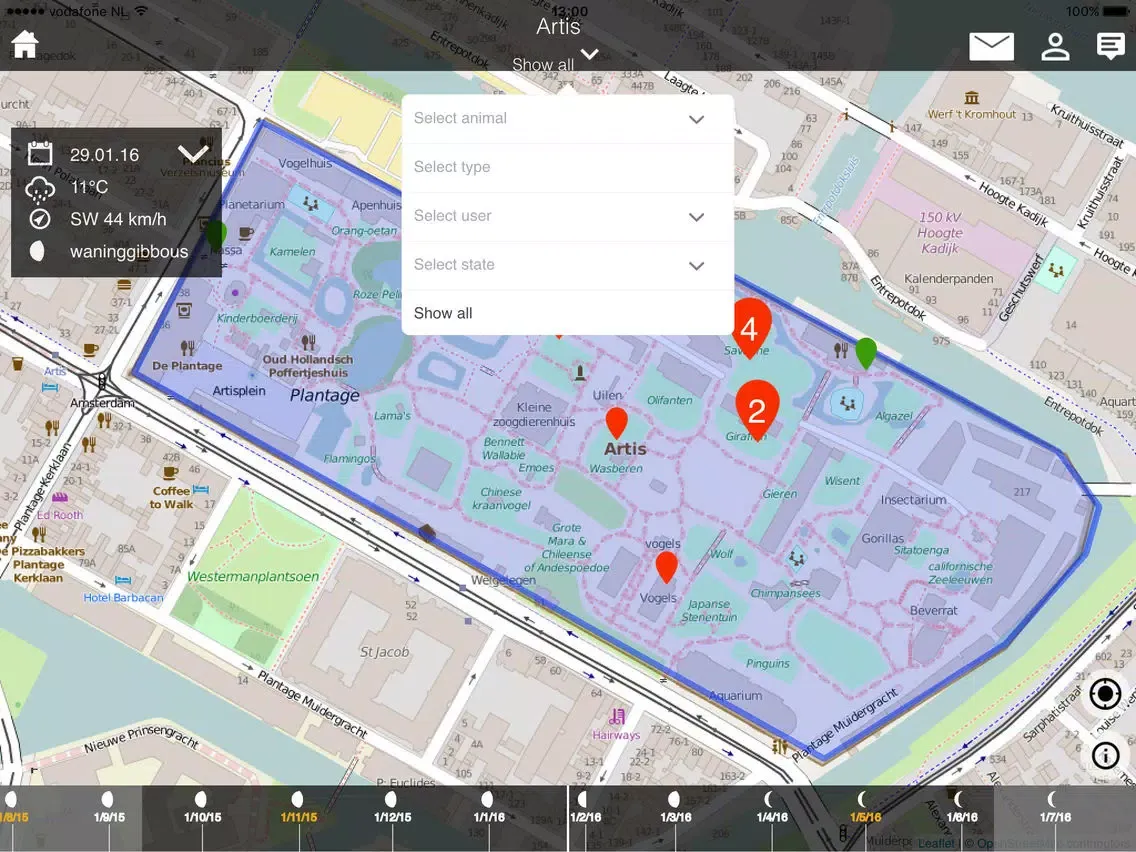Screen dimensions: 1136x852
Task: Open the Select user dropdown
Action: (x=567, y=217)
